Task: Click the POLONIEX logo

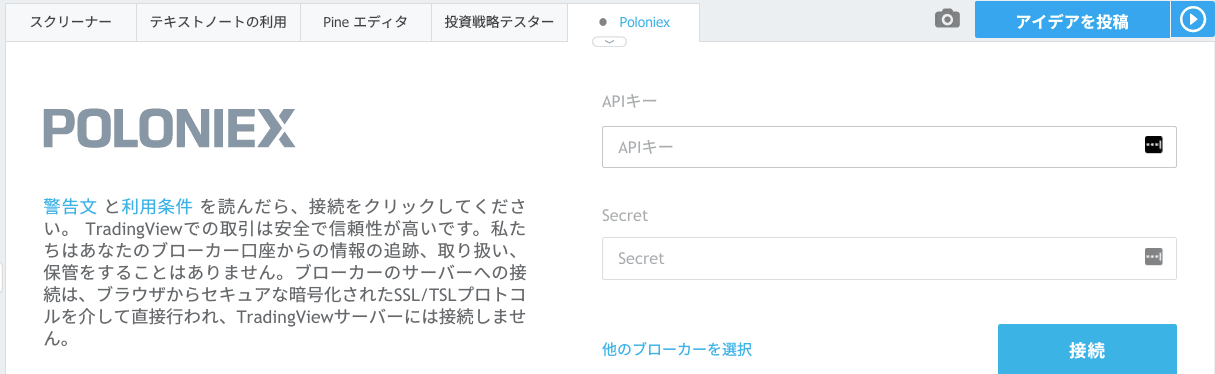Action: click(x=169, y=128)
